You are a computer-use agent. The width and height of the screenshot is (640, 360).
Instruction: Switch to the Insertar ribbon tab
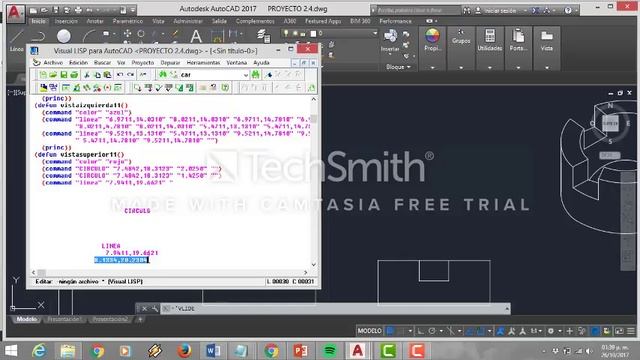(x=66, y=21)
